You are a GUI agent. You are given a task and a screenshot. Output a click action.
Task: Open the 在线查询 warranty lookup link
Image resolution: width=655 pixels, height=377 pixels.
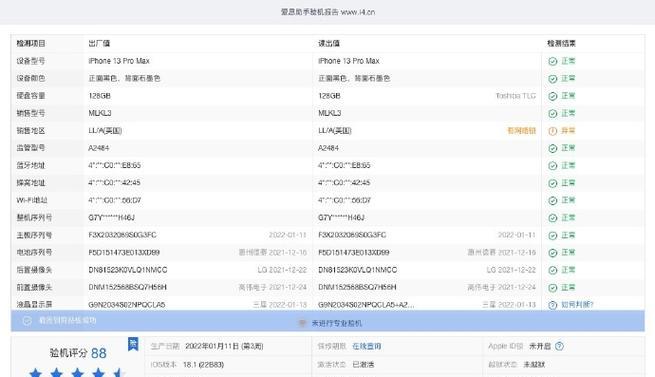click(x=366, y=346)
